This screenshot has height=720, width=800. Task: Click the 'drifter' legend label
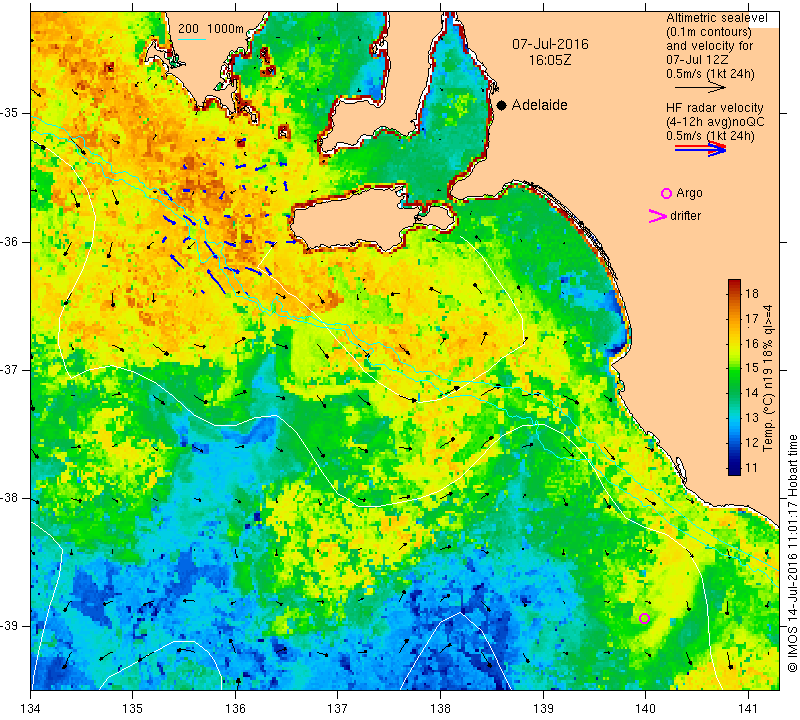click(686, 216)
